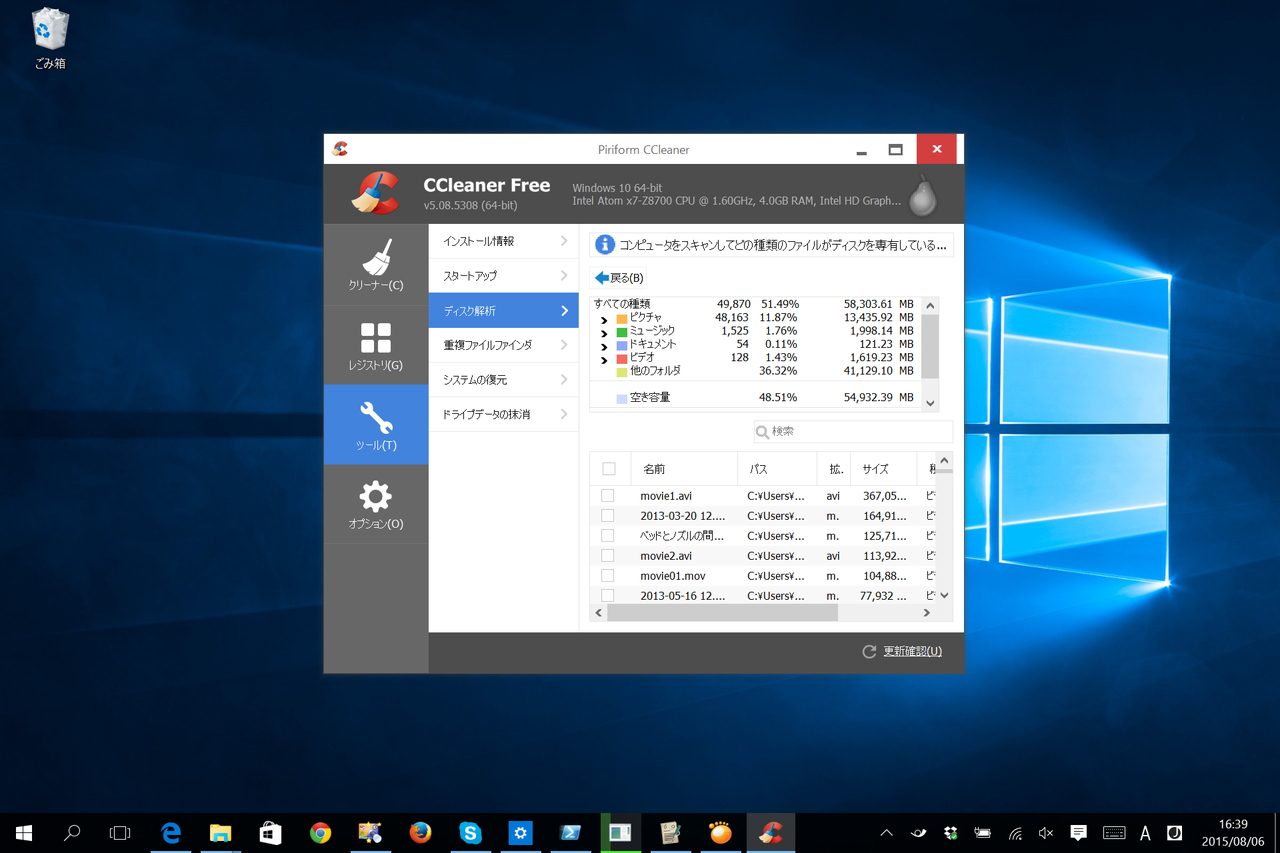Screen dimensions: 1280x853
Task: Sort the file list by 名前 column
Action: click(684, 469)
